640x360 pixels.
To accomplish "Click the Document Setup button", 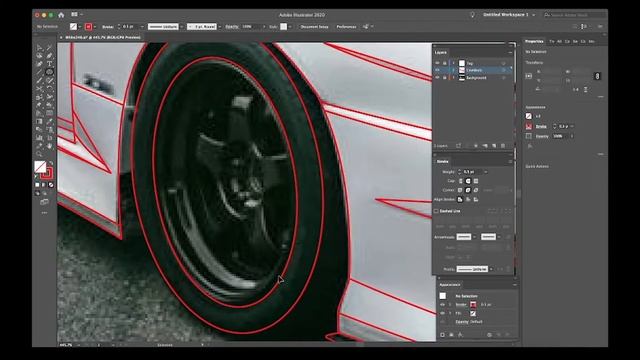I will tap(314, 27).
